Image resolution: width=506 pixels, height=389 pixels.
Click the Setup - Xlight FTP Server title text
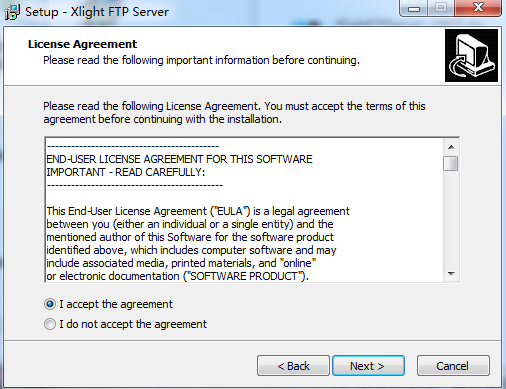(97, 12)
